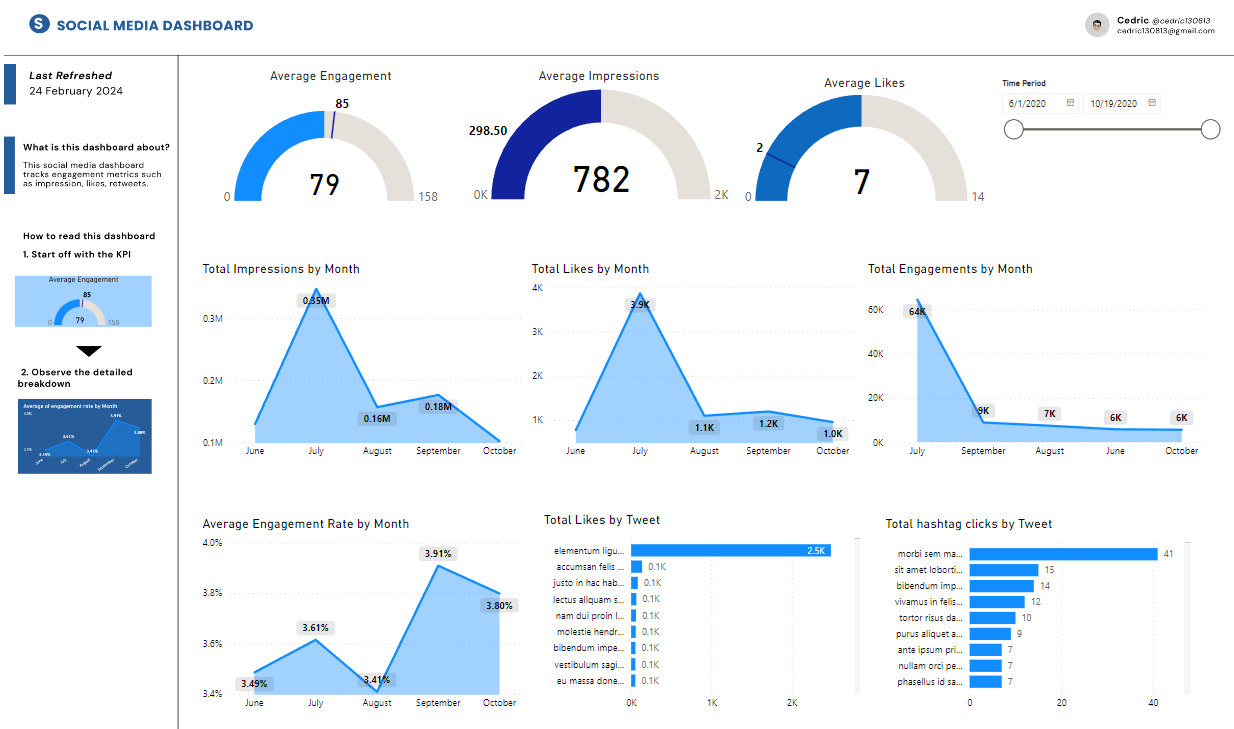The height and width of the screenshot is (729, 1234).
Task: Click the Time Period slider track
Action: click(x=1112, y=129)
